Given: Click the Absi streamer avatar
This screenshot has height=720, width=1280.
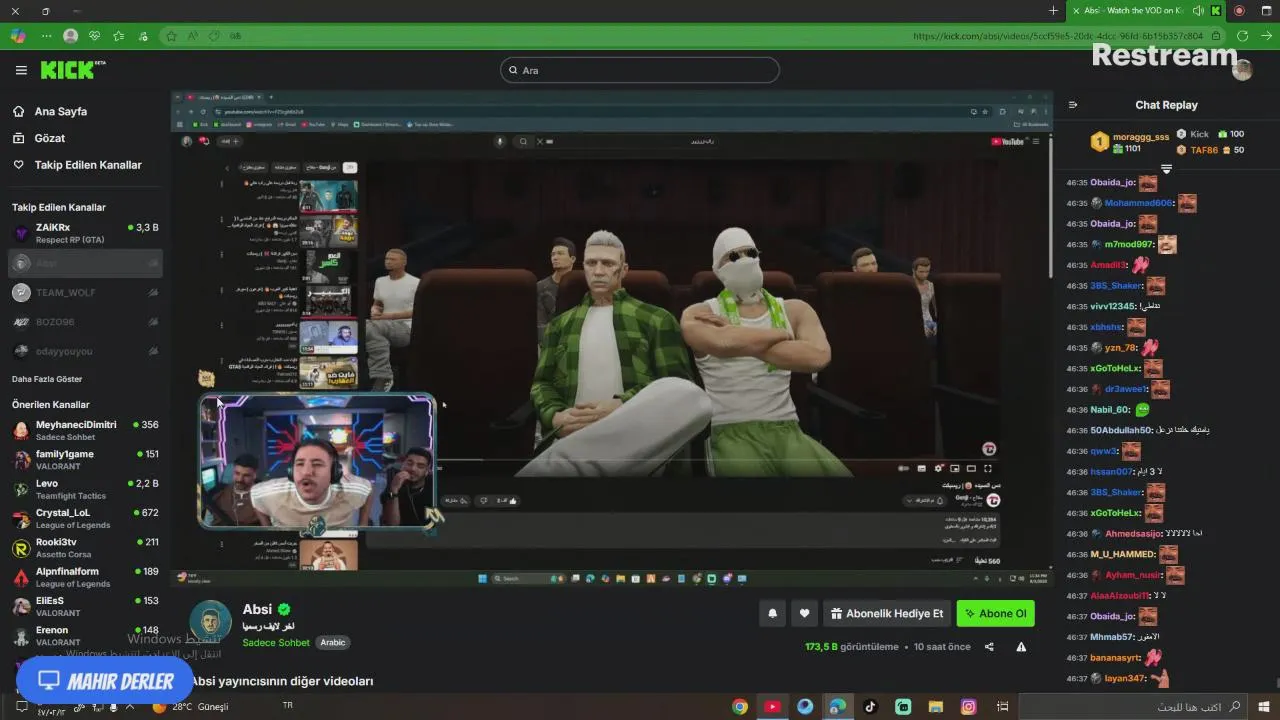Looking at the screenshot, I should (x=210, y=622).
